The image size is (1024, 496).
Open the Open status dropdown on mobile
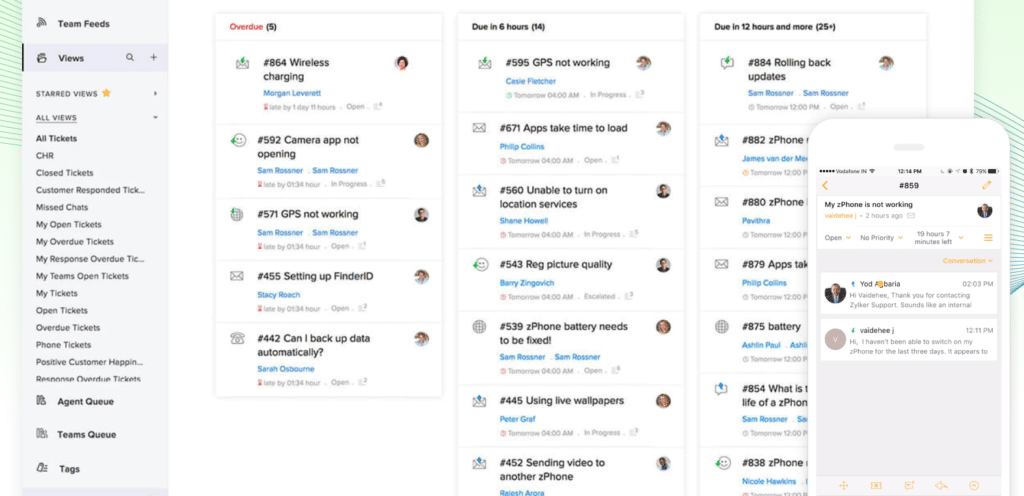pyautogui.click(x=837, y=238)
